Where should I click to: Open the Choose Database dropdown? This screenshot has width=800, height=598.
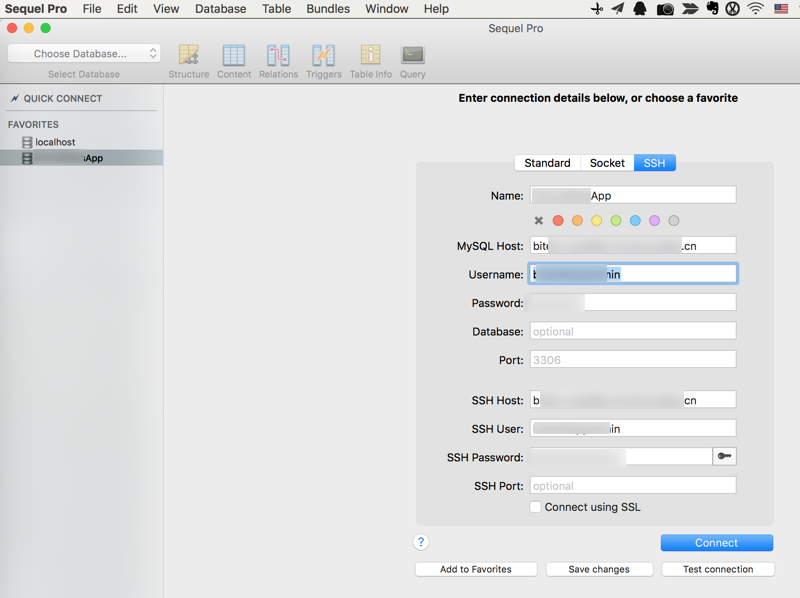click(x=84, y=54)
